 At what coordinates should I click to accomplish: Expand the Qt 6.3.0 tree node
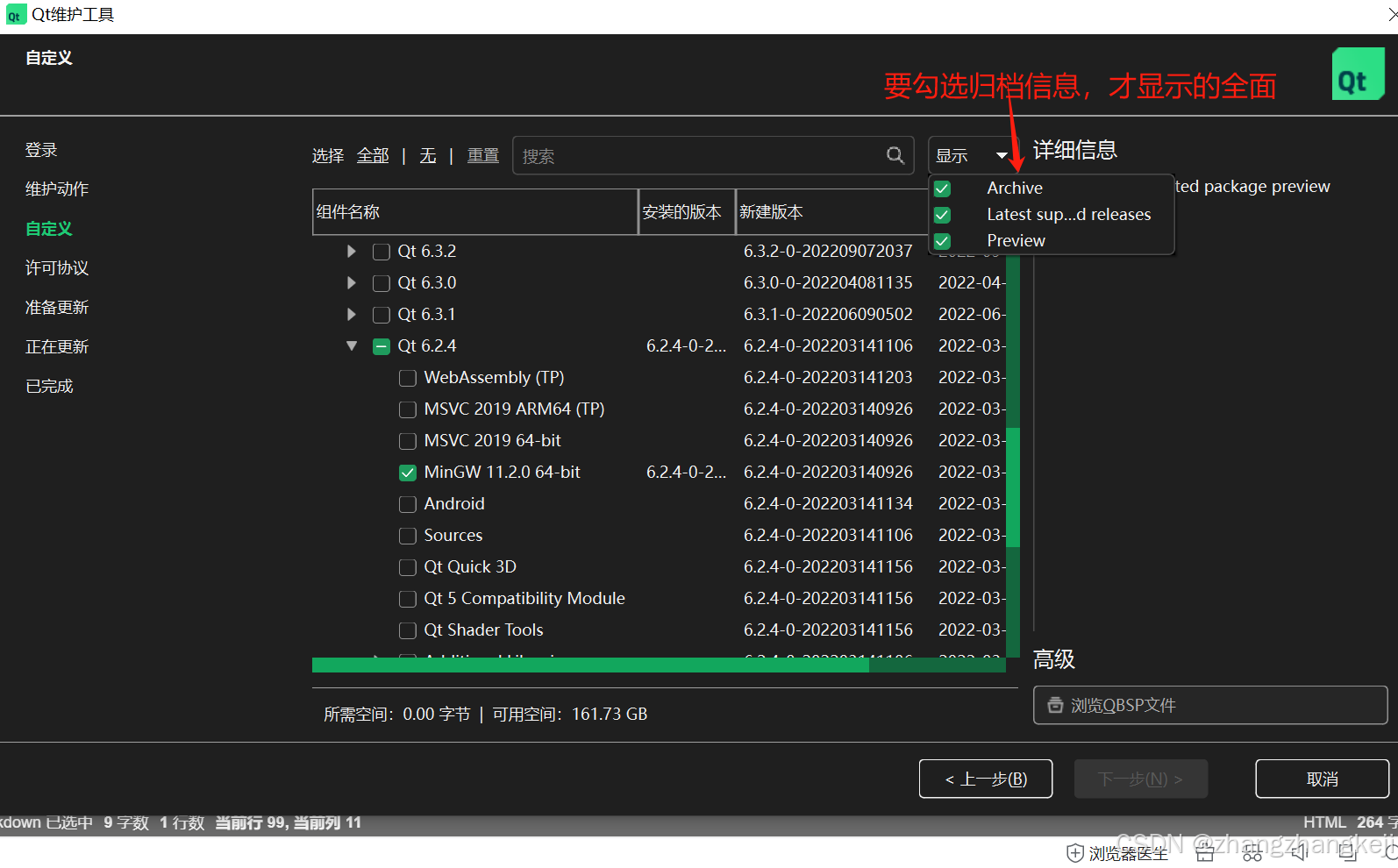(352, 283)
